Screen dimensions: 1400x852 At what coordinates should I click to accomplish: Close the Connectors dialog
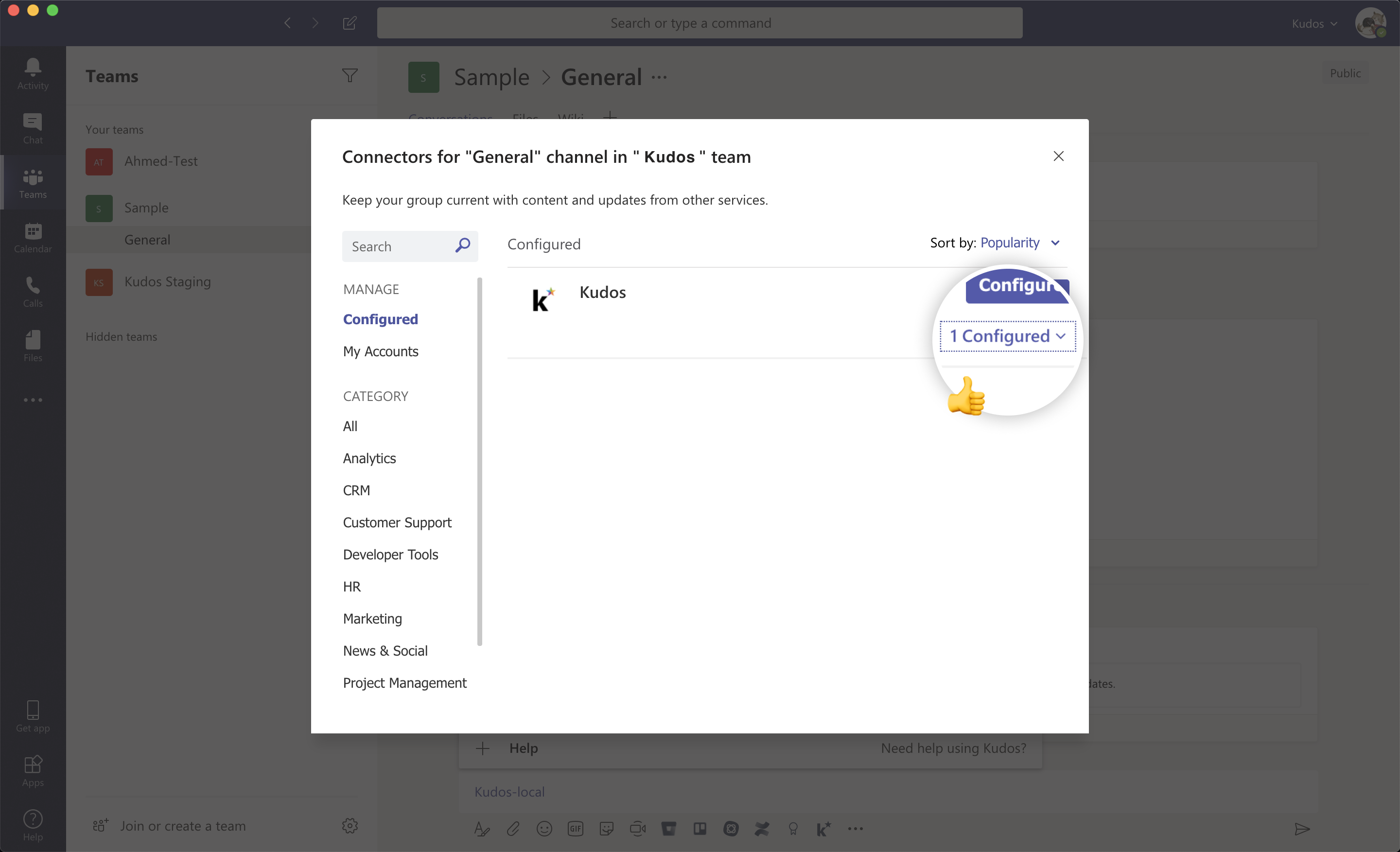pyautogui.click(x=1058, y=156)
